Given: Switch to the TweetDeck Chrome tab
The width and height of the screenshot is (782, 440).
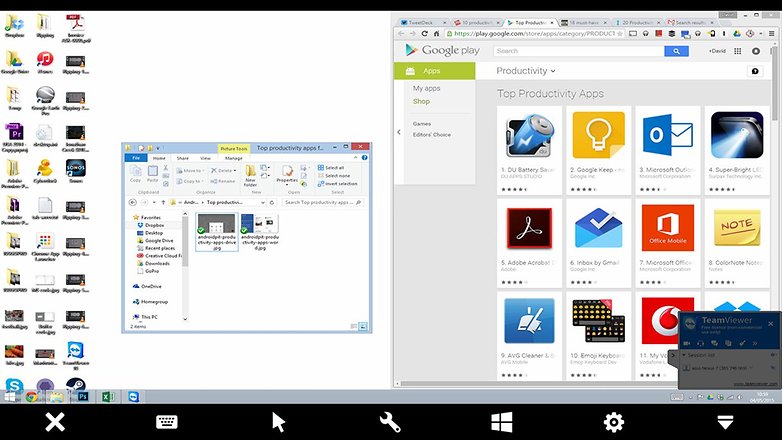Looking at the screenshot, I should click(x=424, y=22).
